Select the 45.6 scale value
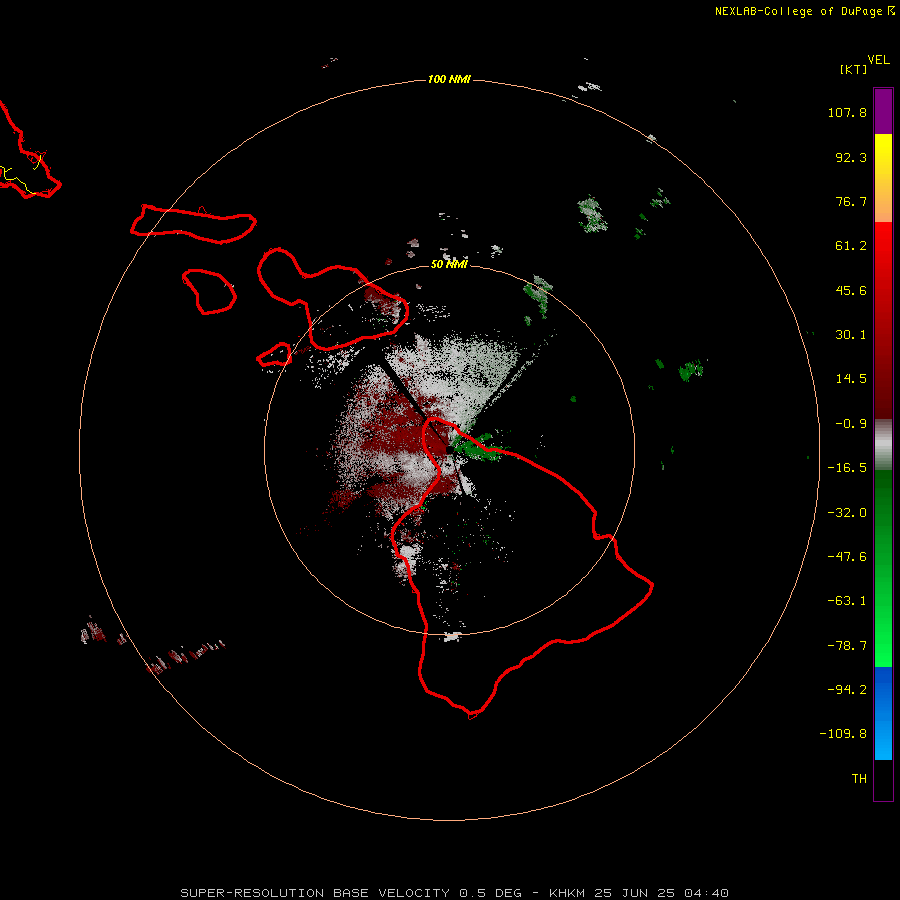Screen dimensions: 900x900 click(x=851, y=290)
